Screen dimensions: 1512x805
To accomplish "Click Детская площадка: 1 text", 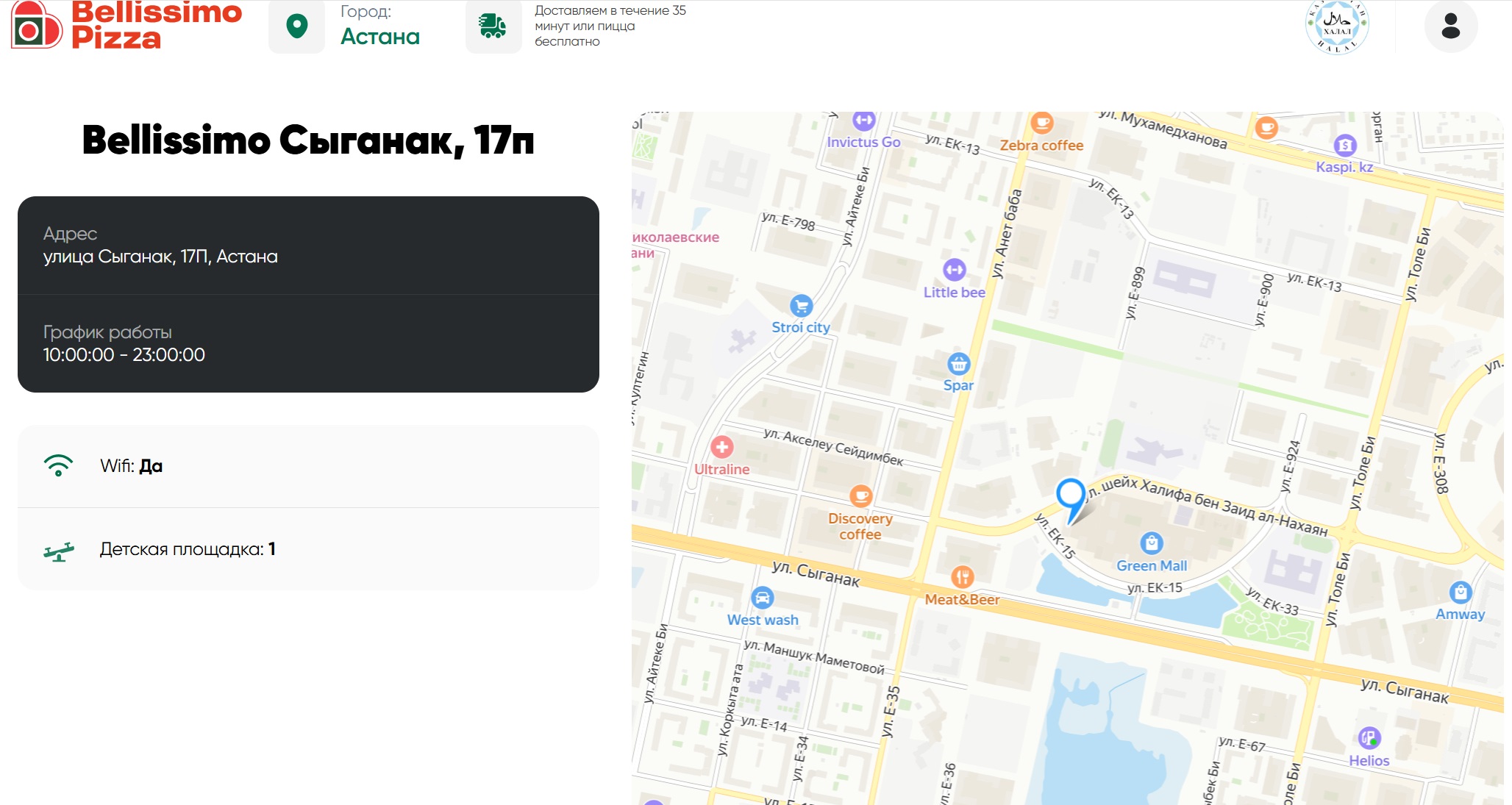I will pyautogui.click(x=188, y=549).
